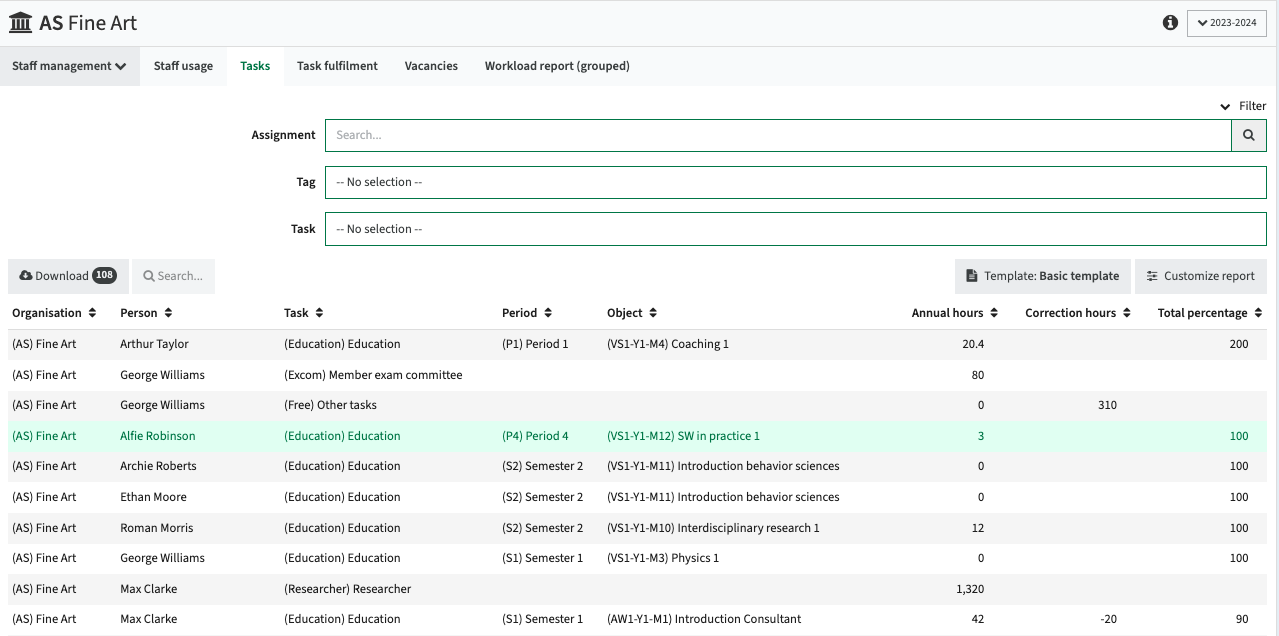Screen dimensions: 1279x636
Task: Click the 1,320 annual hours value
Action: [970, 589]
